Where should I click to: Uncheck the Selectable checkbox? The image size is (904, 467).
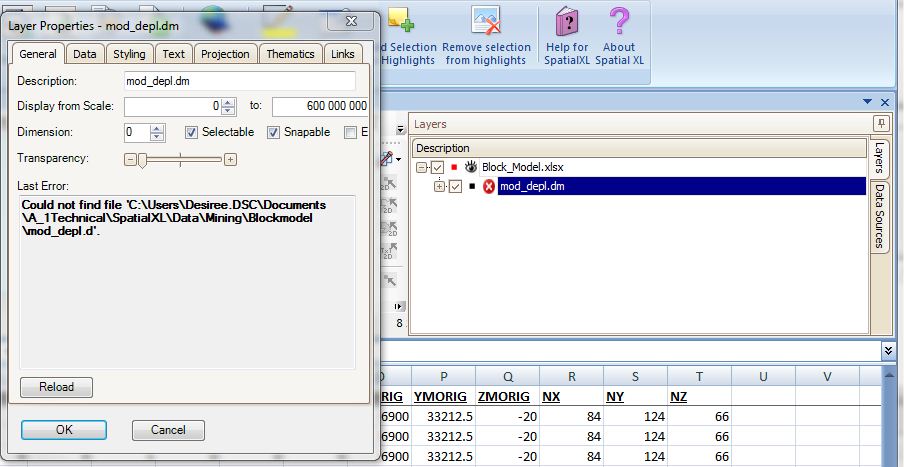pyautogui.click(x=192, y=132)
